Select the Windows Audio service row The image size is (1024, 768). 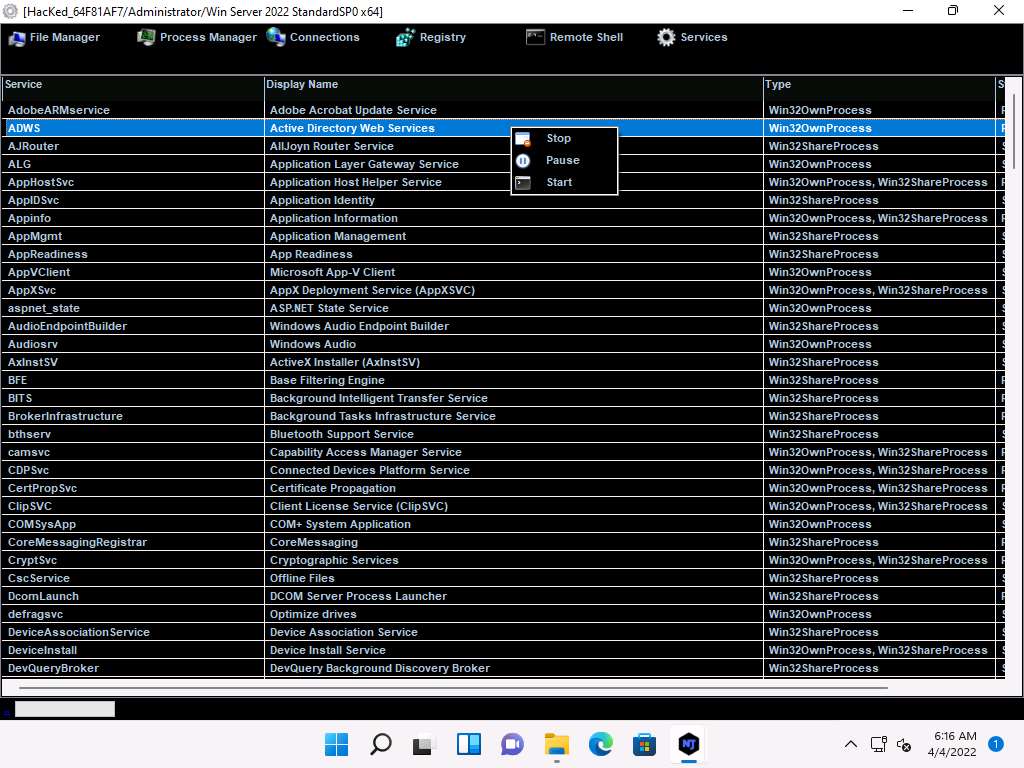pyautogui.click(x=312, y=344)
